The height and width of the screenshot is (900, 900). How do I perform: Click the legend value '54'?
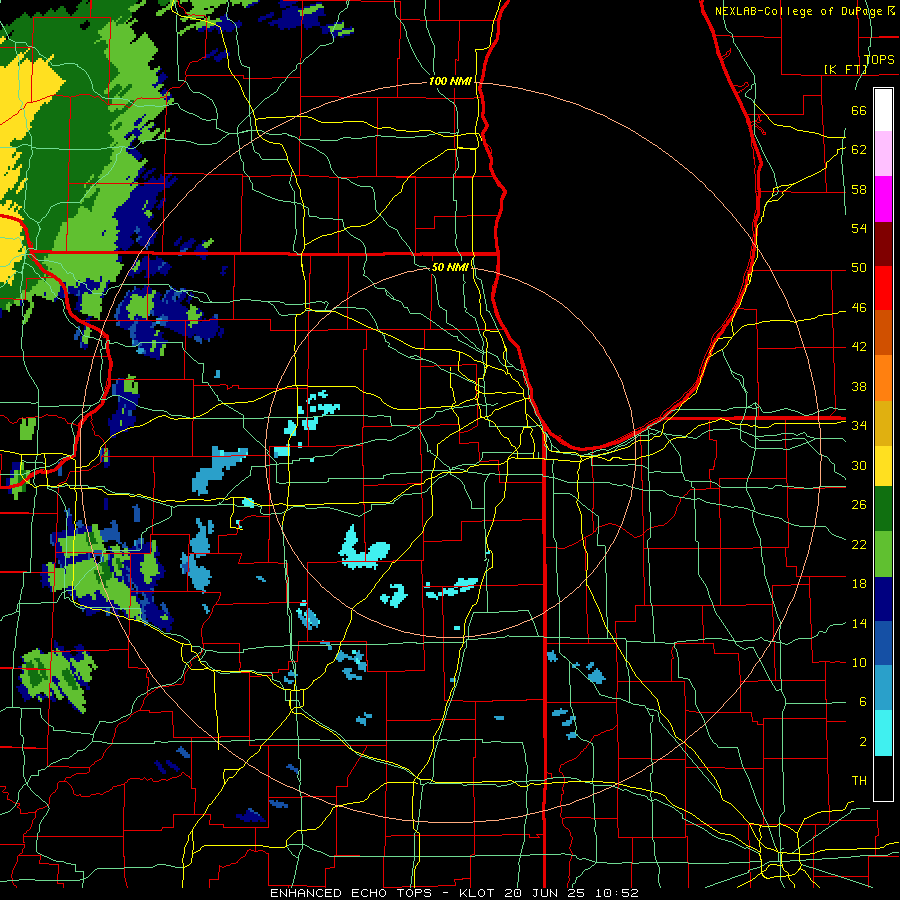coord(859,228)
